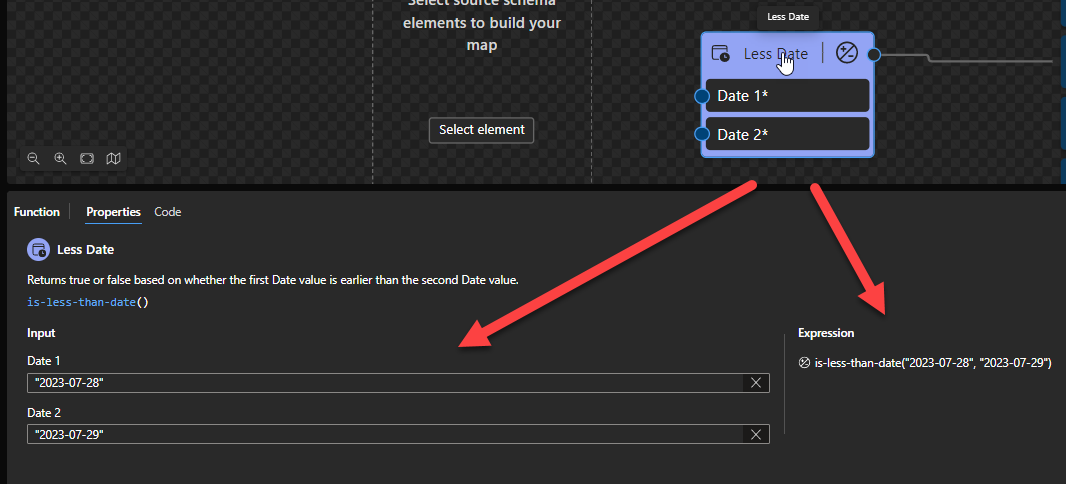Switch to the Code tab

[167, 212]
